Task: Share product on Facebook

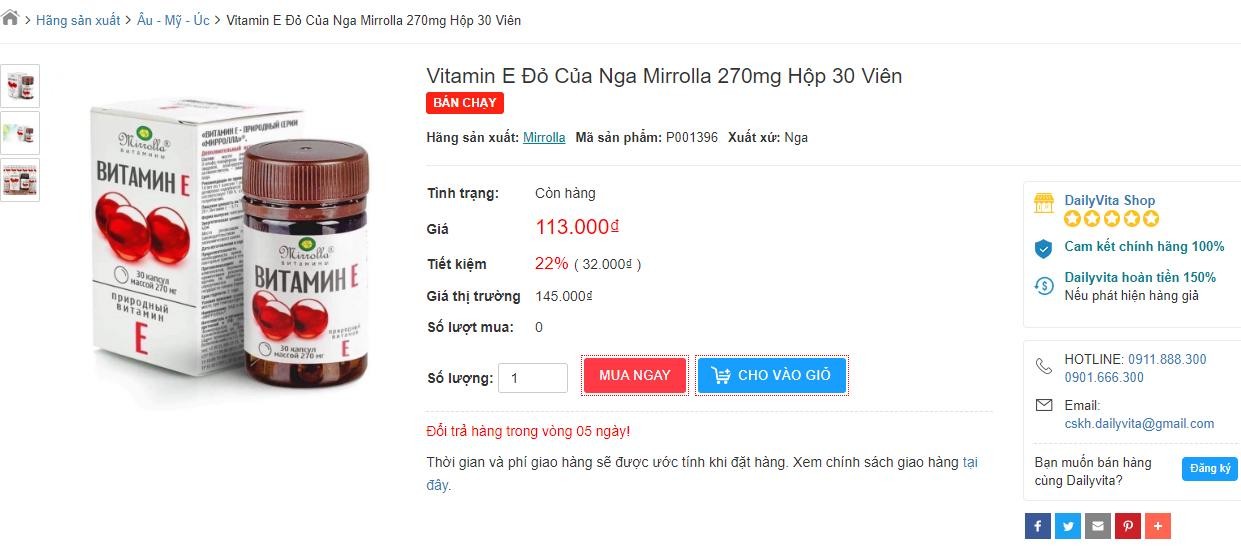Action: [x=1037, y=526]
